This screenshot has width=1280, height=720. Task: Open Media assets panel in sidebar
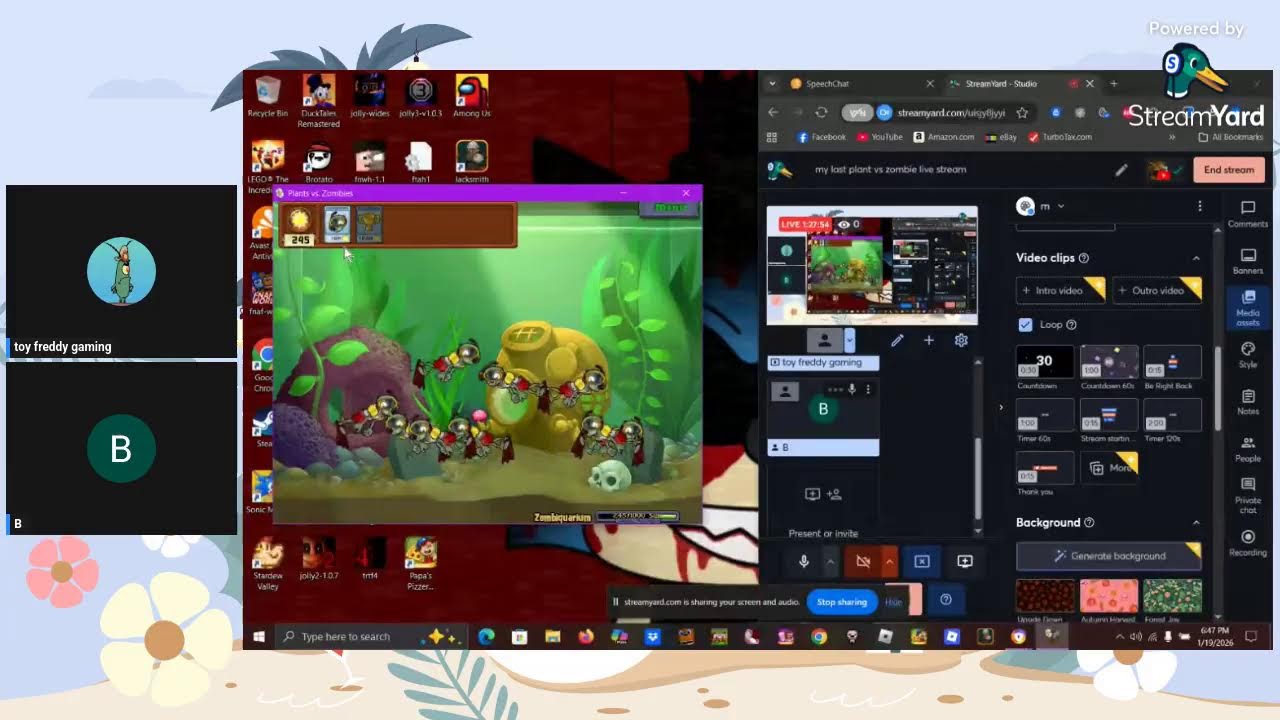(x=1247, y=308)
